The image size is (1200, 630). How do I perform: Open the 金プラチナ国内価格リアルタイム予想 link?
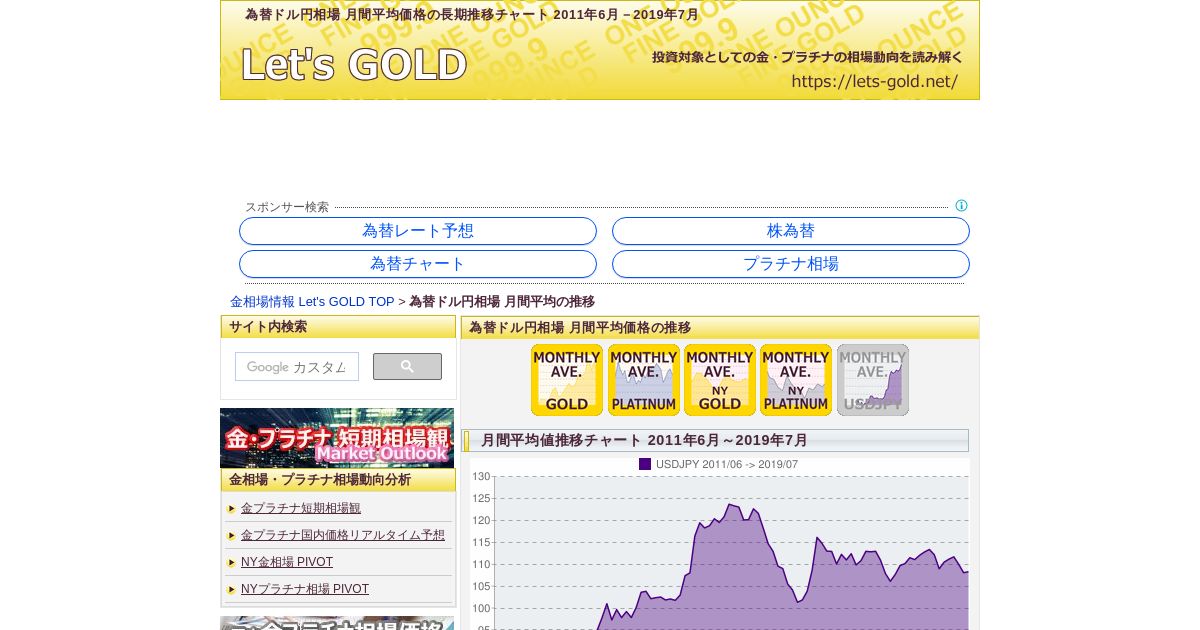pos(343,536)
